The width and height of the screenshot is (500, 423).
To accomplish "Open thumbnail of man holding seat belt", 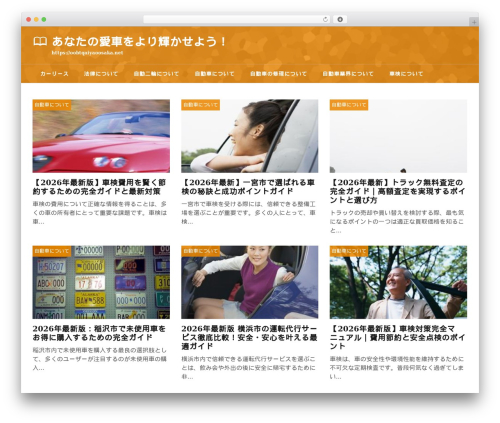I will tap(398, 282).
